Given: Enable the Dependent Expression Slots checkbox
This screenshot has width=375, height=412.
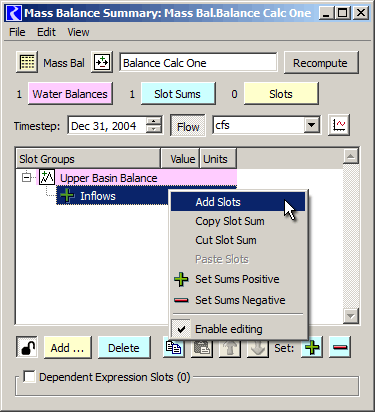Looking at the screenshot, I should [29, 377].
